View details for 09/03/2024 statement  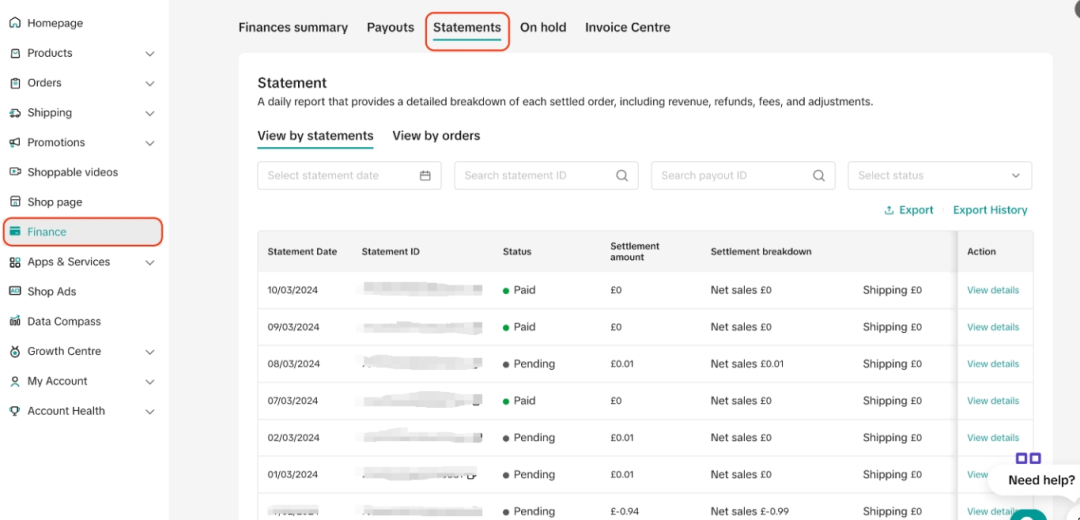[x=993, y=327]
